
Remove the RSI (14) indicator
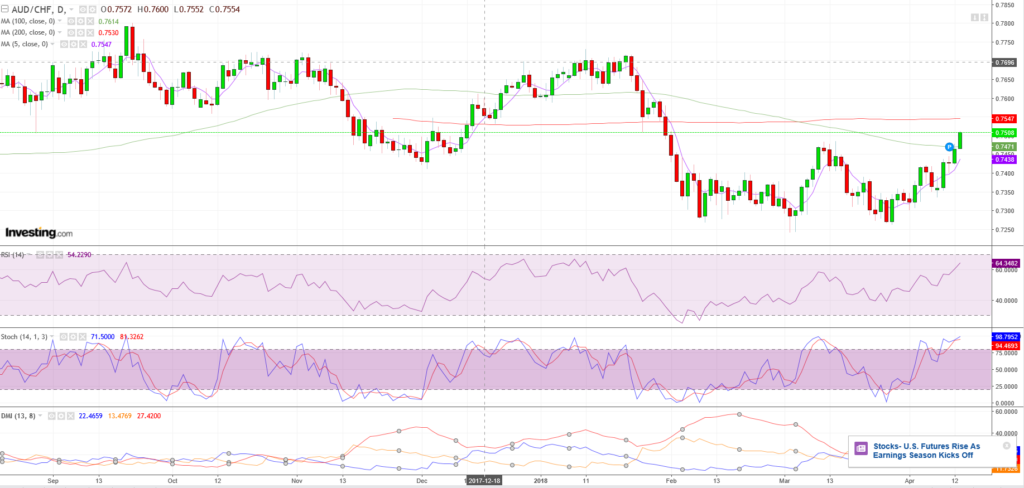click(x=59, y=255)
